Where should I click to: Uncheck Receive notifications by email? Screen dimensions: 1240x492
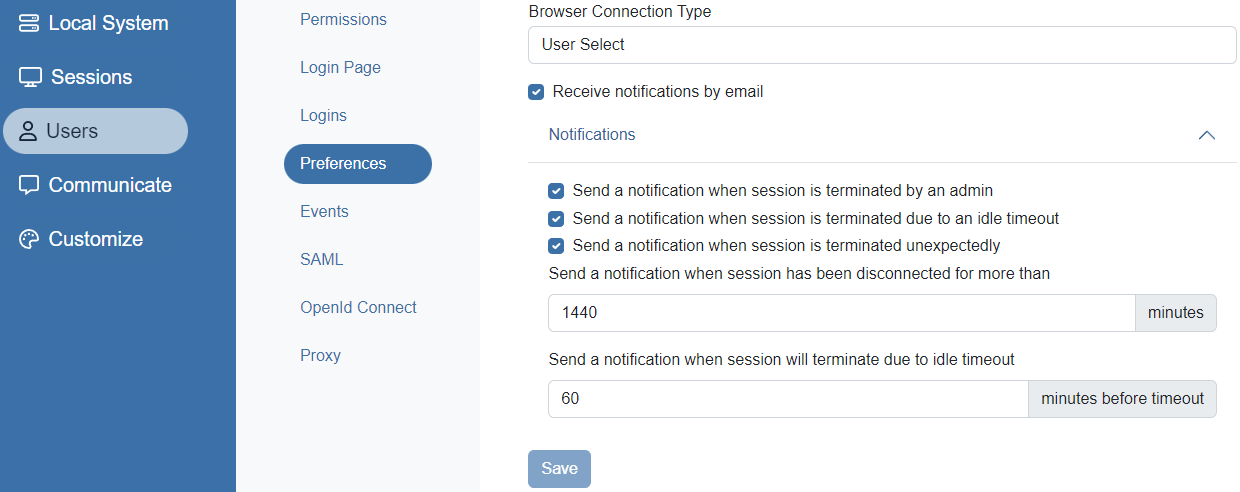point(536,92)
